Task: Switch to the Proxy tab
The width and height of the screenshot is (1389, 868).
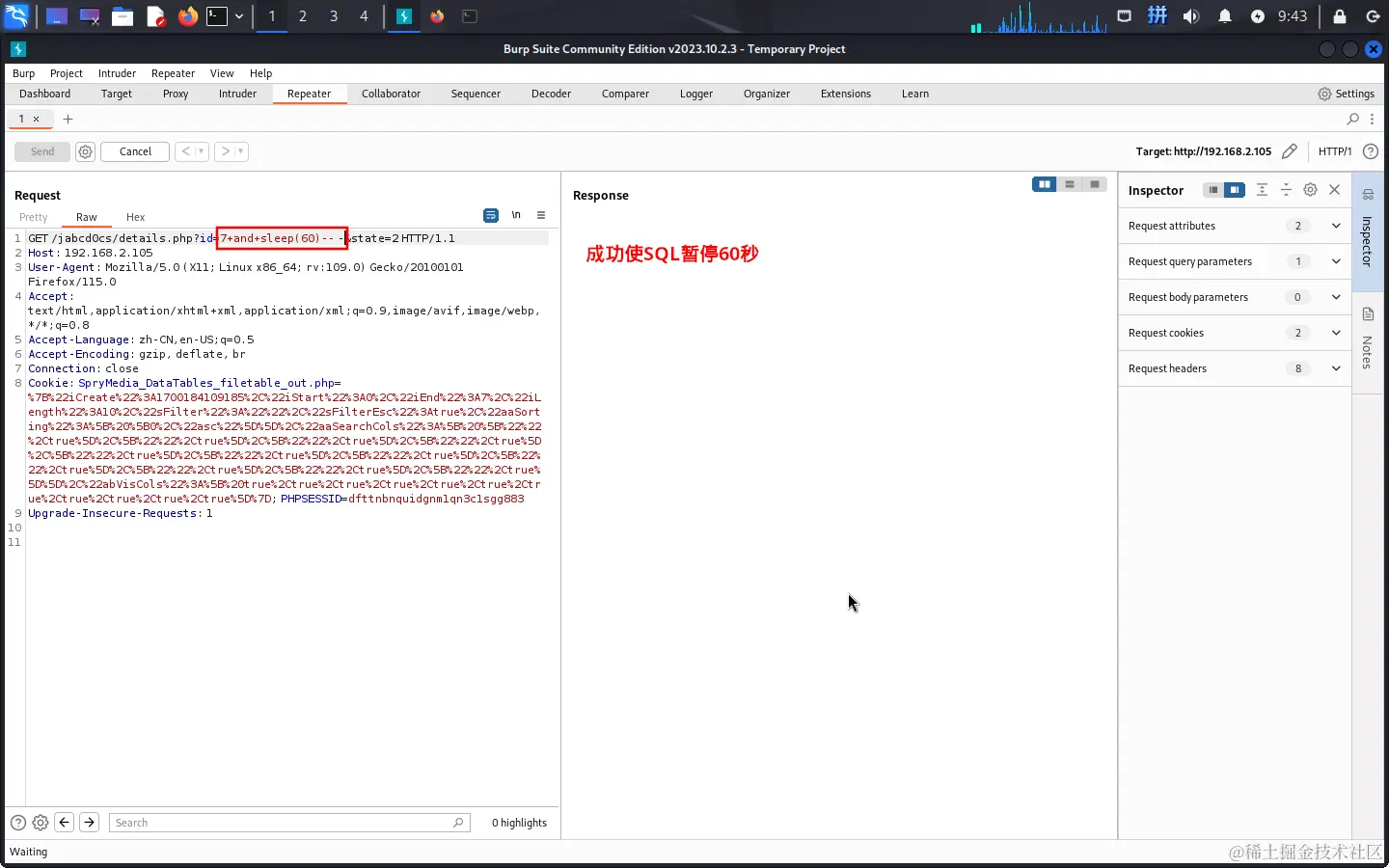Action: click(176, 94)
